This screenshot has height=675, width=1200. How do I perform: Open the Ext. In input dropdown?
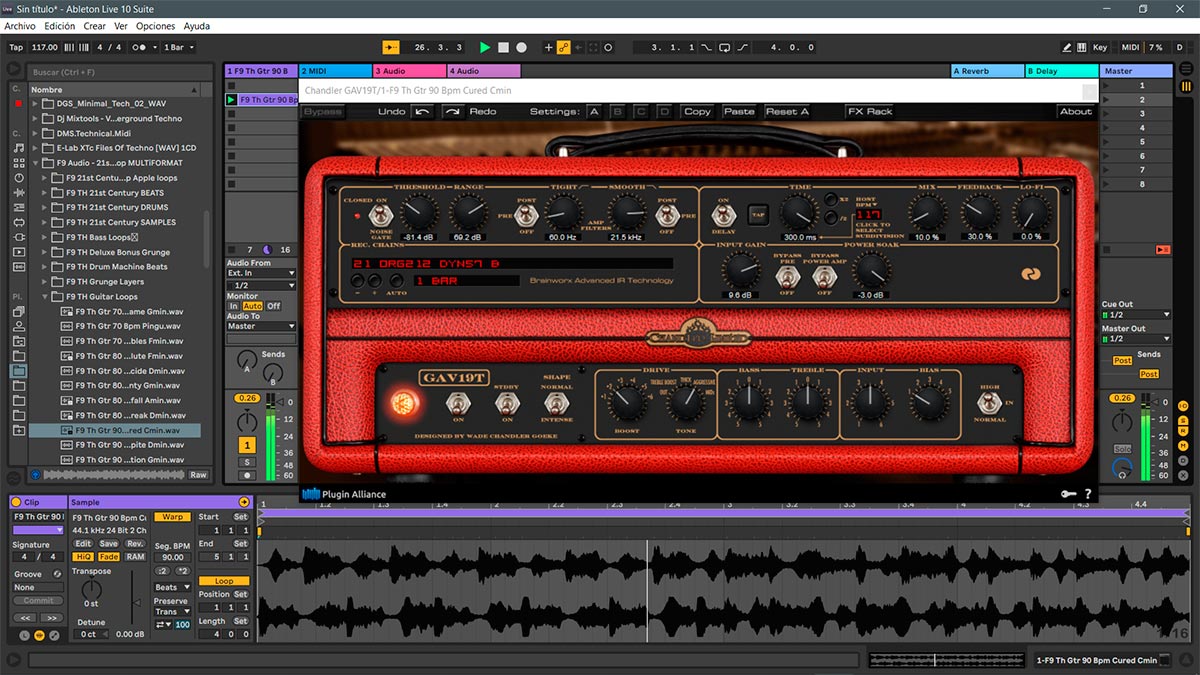[x=261, y=273]
